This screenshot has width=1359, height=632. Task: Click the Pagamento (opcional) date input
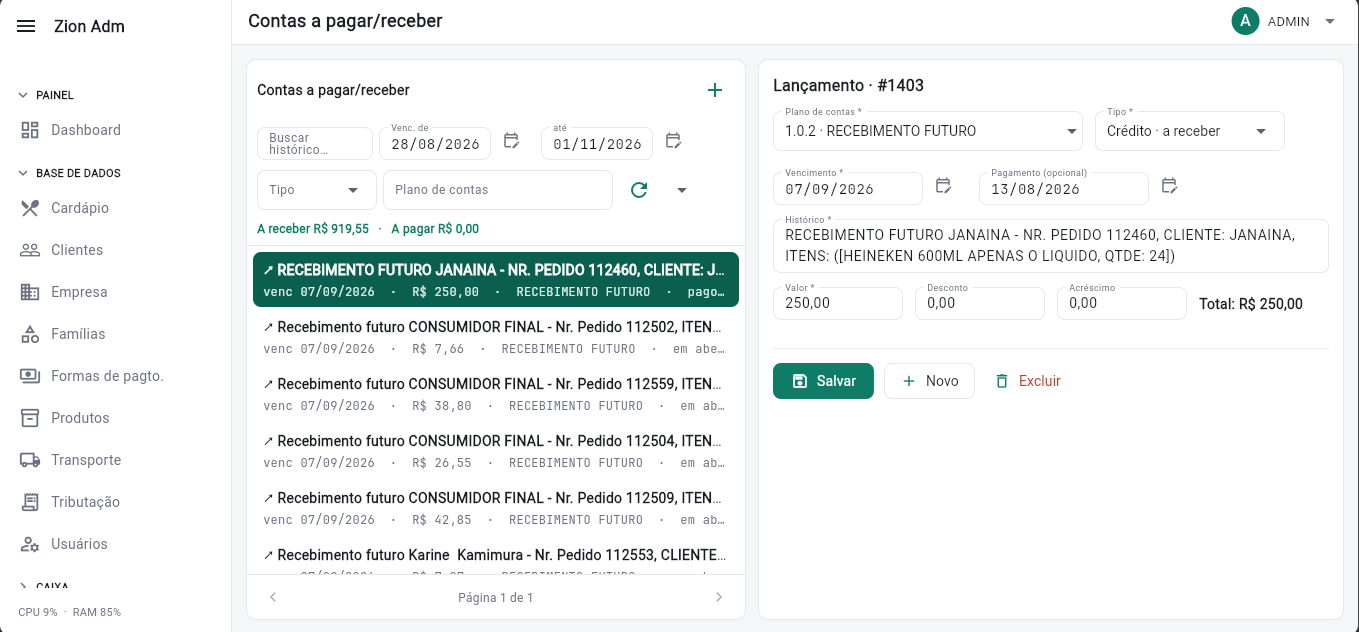click(1064, 188)
